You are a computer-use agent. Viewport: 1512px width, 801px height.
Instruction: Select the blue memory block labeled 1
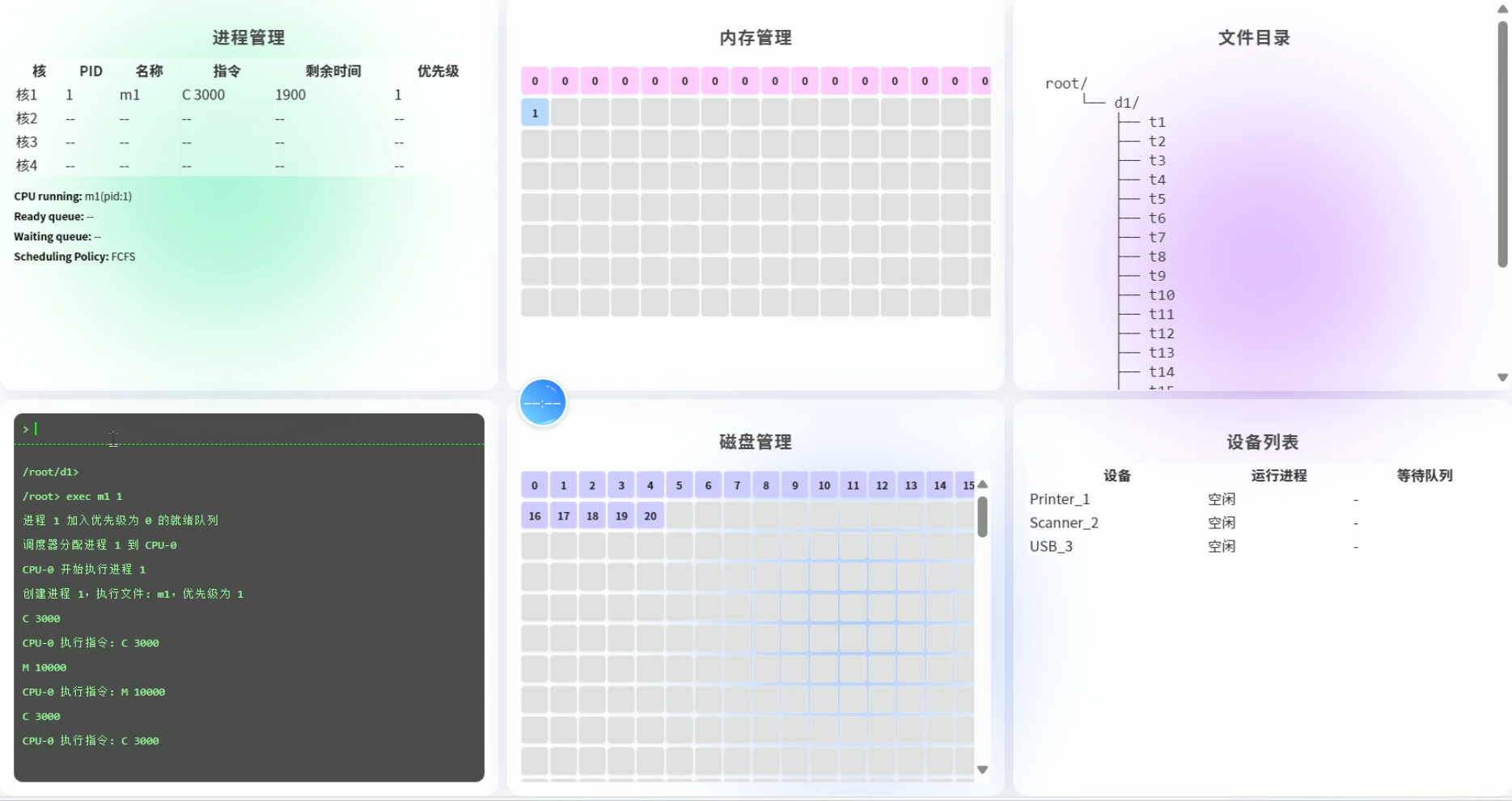535,112
